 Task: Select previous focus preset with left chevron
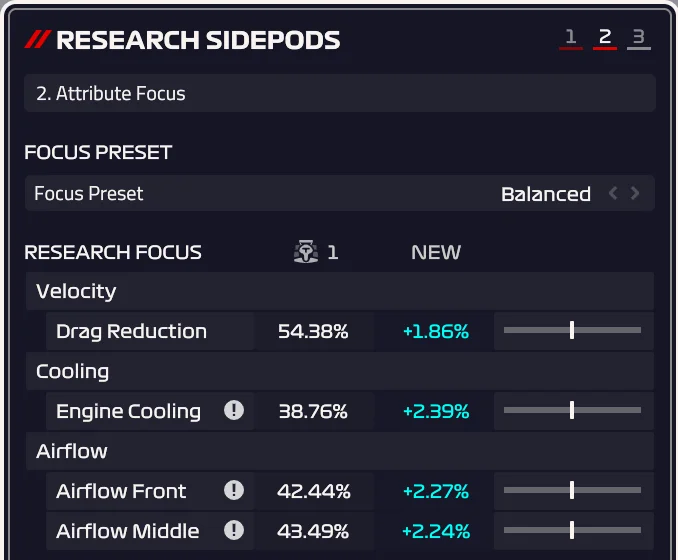point(613,193)
